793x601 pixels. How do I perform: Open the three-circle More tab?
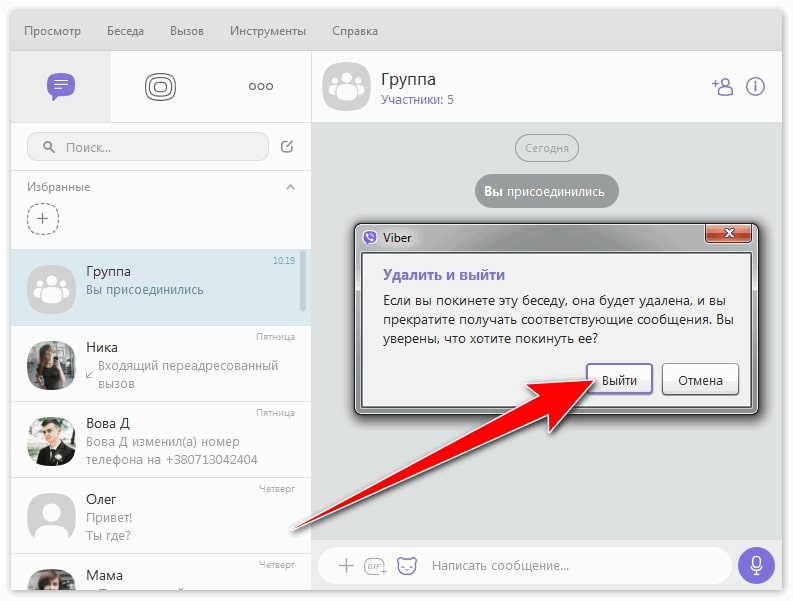click(260, 87)
